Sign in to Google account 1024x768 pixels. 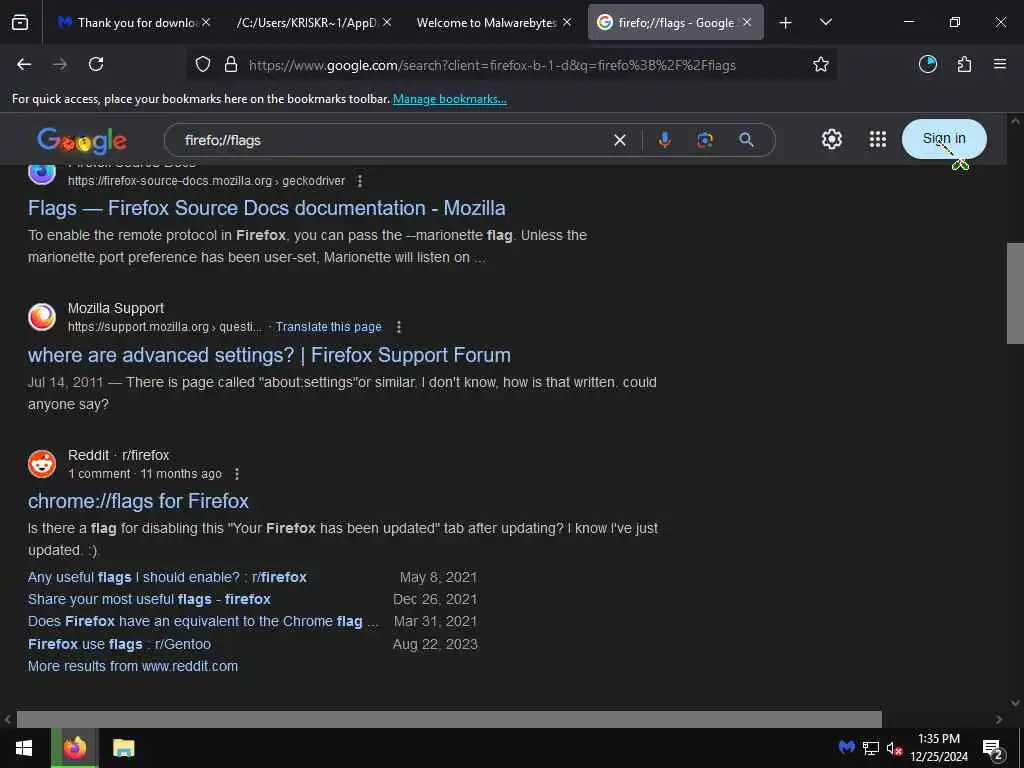coord(944,138)
